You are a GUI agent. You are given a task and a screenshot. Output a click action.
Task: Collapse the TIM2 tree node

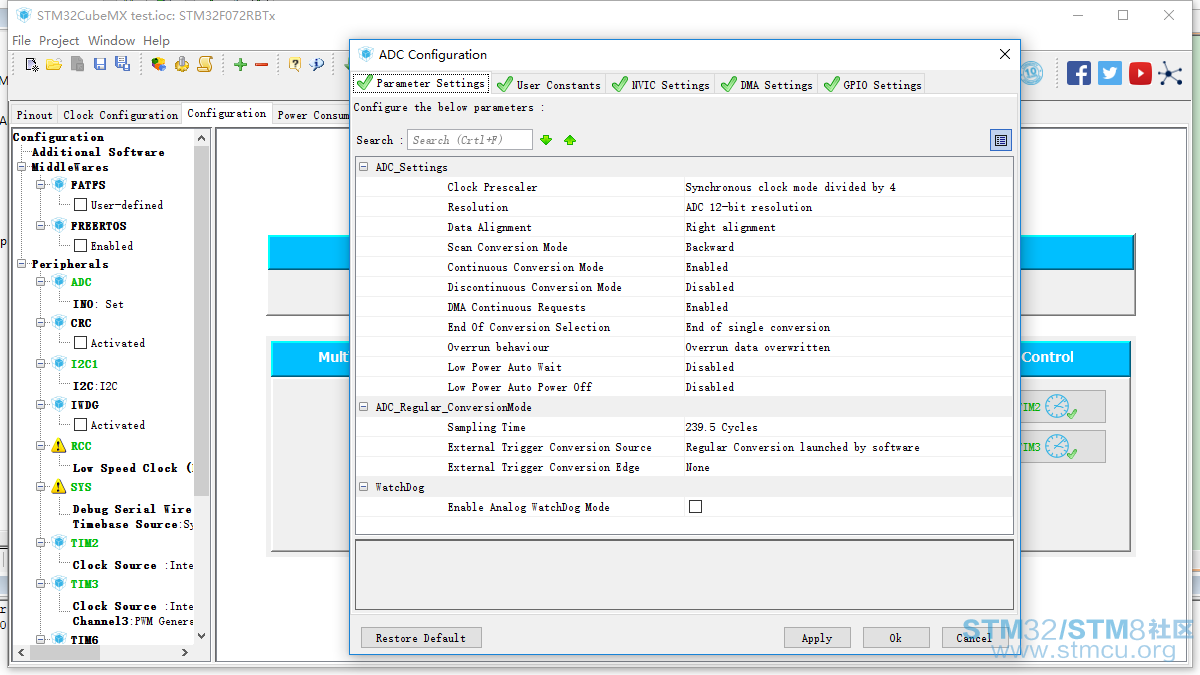(x=42, y=543)
